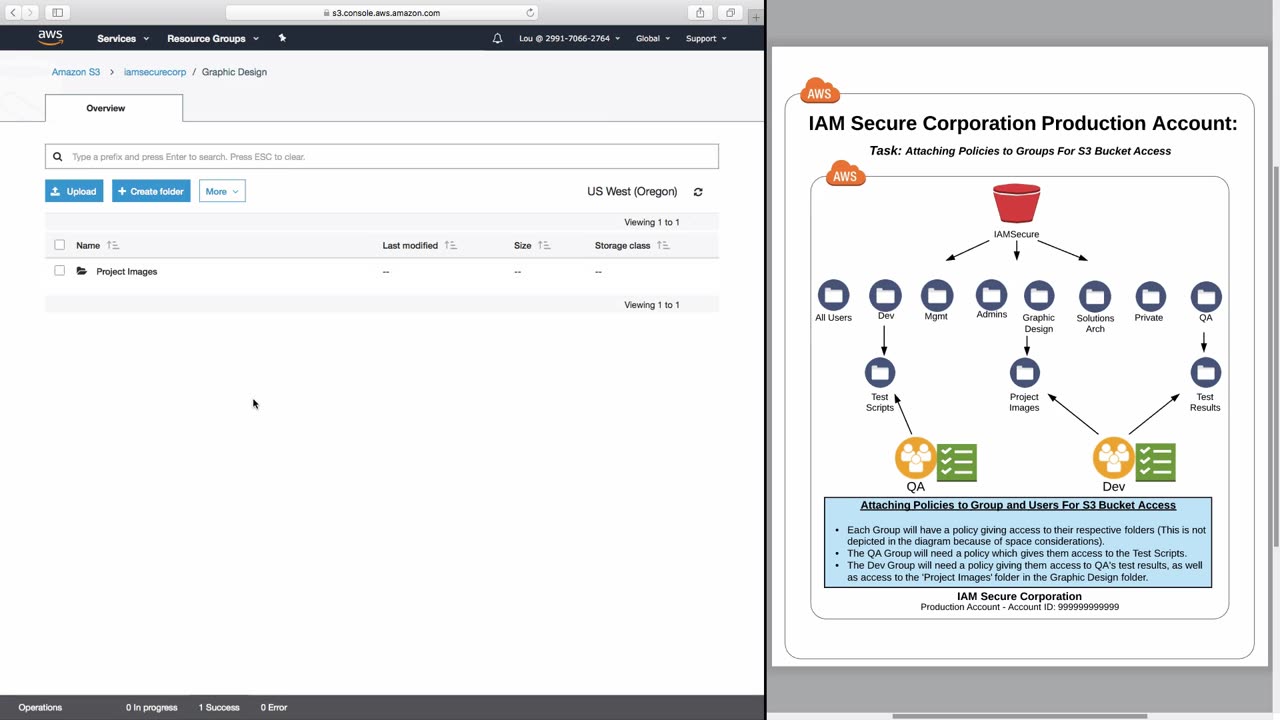Show the Safari sidebar
The image size is (1280, 720).
(x=57, y=13)
